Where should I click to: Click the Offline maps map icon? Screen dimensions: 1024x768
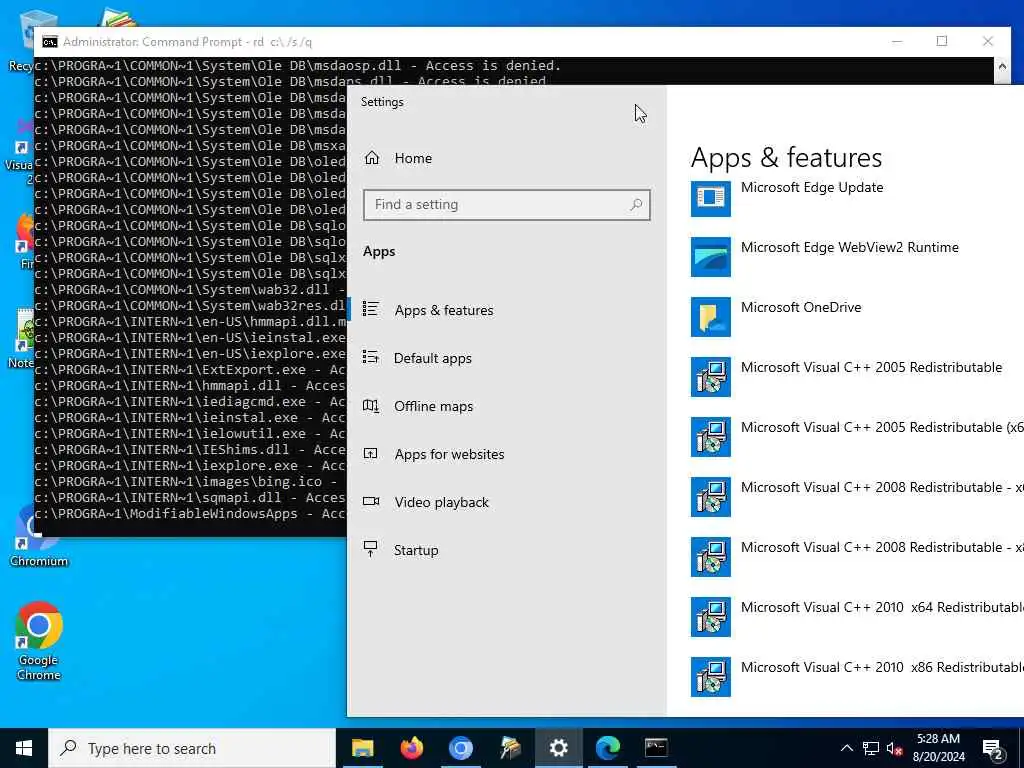click(371, 406)
